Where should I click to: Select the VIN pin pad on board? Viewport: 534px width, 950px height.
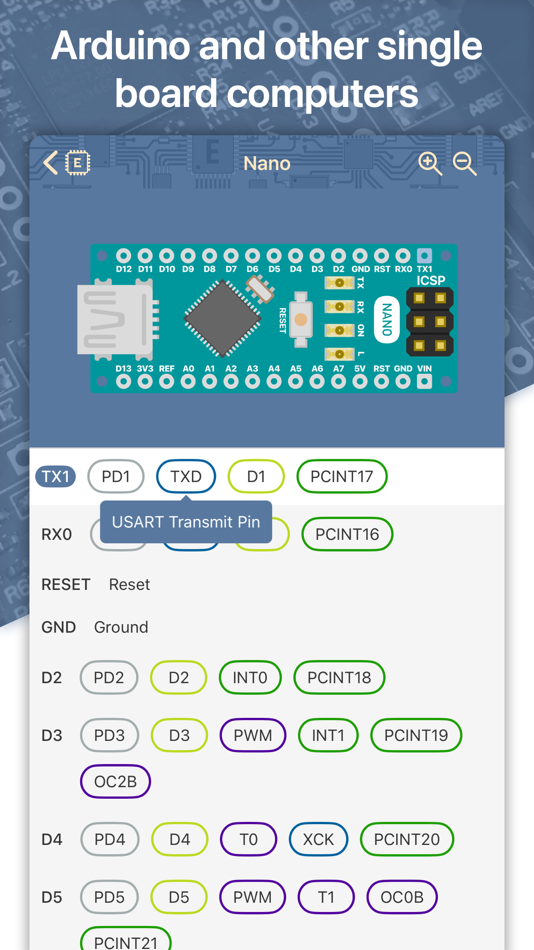[x=425, y=381]
